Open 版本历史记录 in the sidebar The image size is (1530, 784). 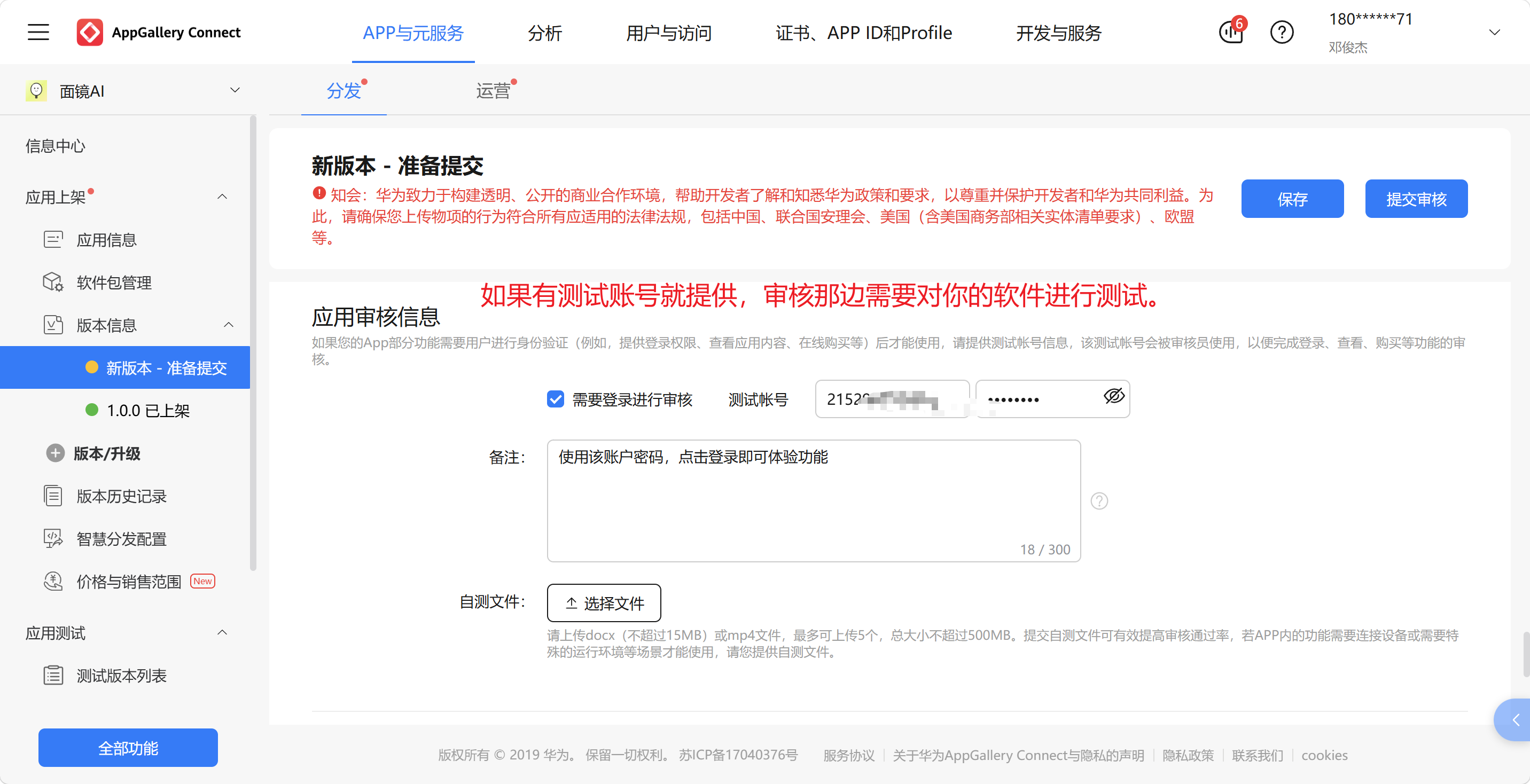click(x=121, y=496)
